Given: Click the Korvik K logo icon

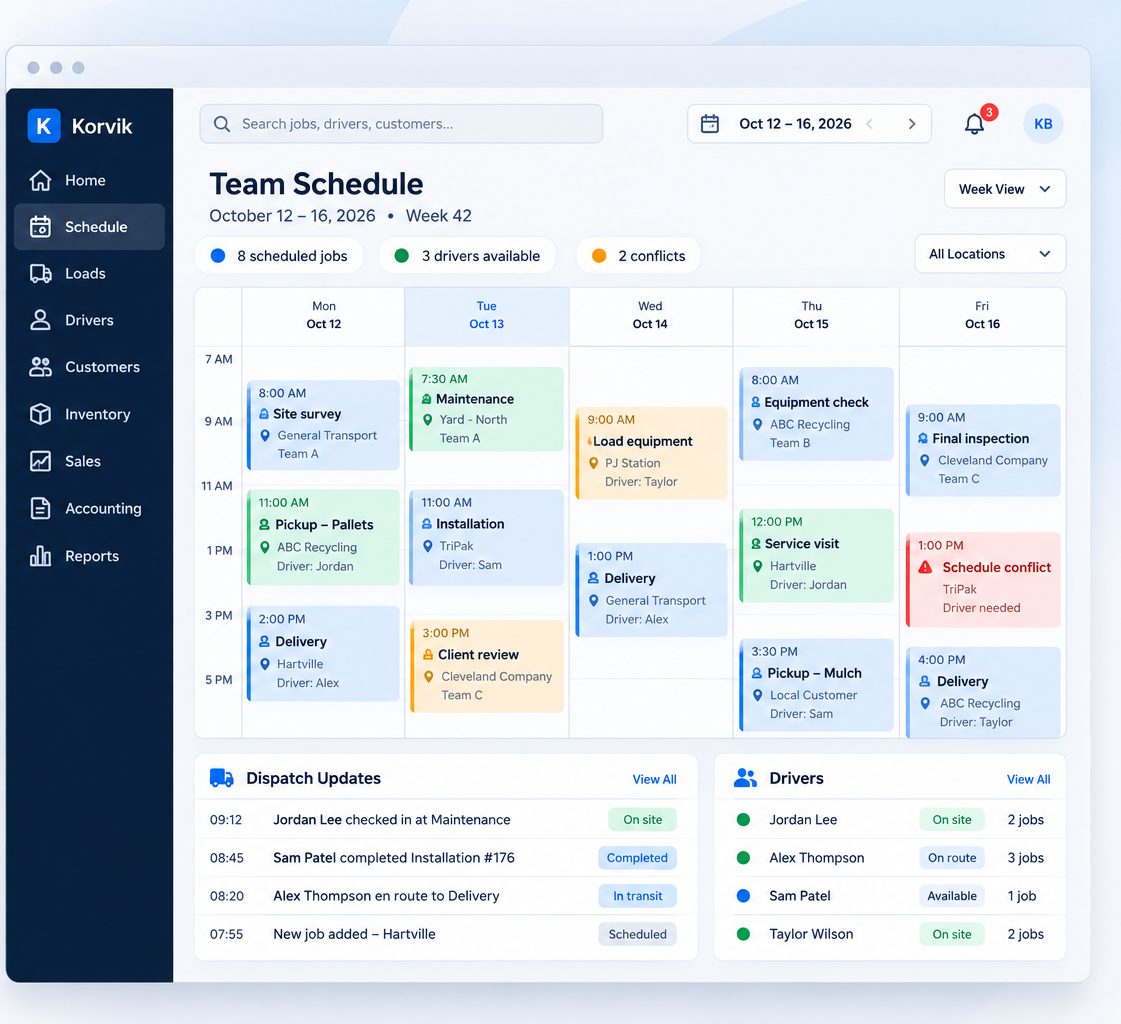Looking at the screenshot, I should 44,126.
